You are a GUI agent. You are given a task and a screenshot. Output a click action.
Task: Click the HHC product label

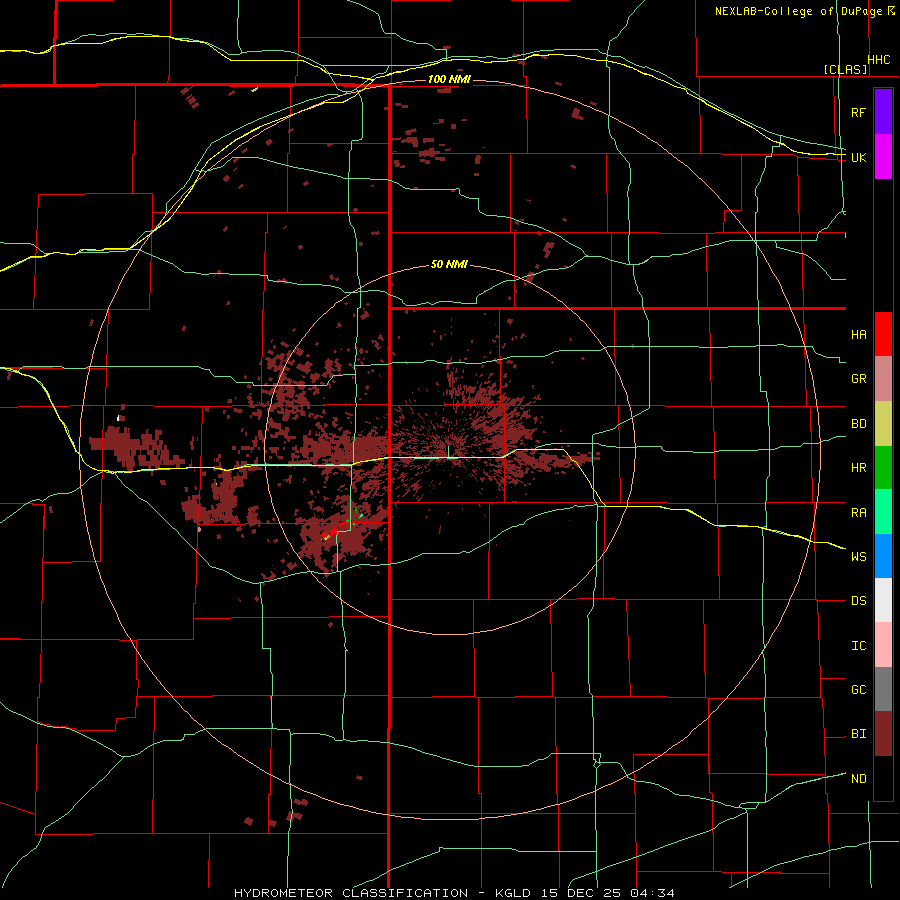878,60
